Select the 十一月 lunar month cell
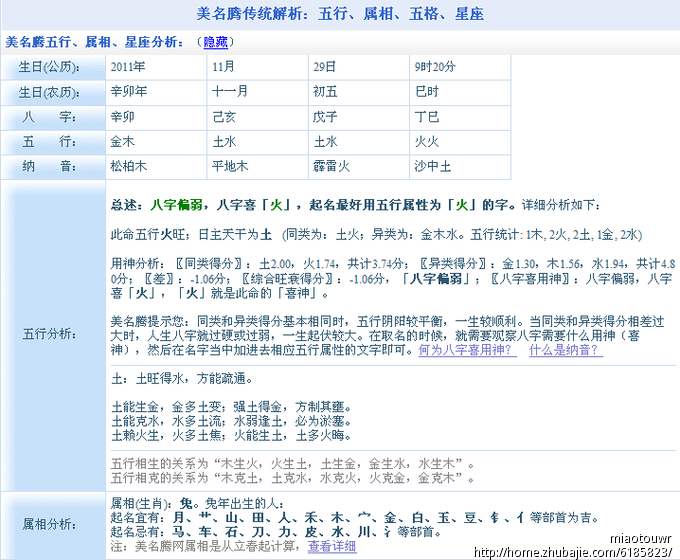680x560 pixels. tap(258, 92)
